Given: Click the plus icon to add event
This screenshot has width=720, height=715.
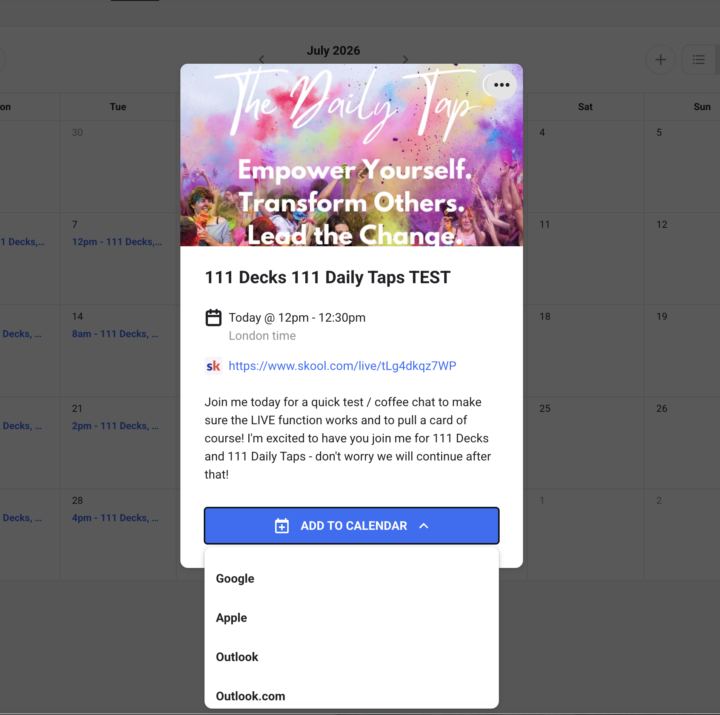Looking at the screenshot, I should click(x=660, y=60).
